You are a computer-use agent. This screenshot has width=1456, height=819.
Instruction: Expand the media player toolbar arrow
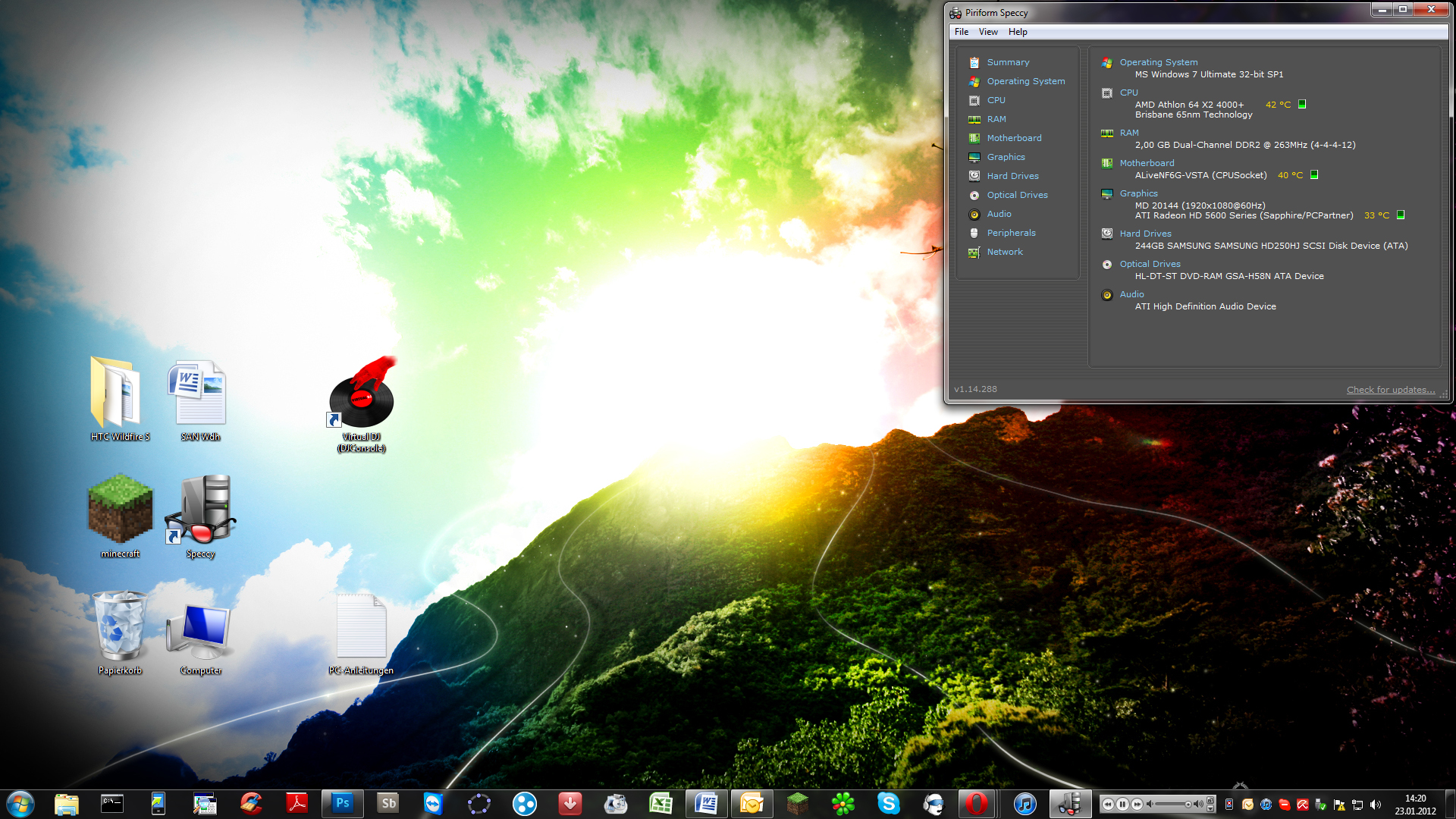pos(1210,808)
